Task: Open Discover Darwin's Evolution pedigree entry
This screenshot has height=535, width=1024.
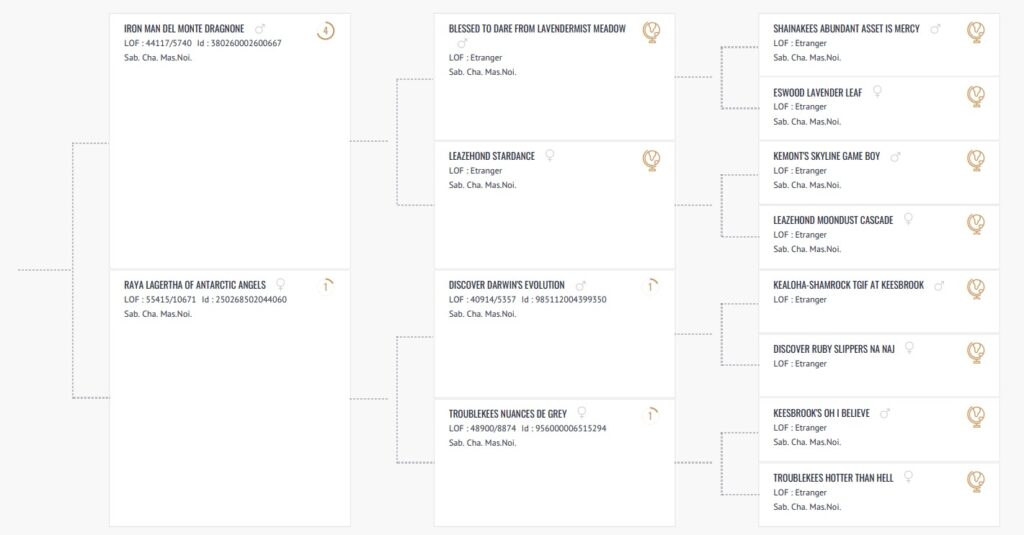Action: coord(506,285)
